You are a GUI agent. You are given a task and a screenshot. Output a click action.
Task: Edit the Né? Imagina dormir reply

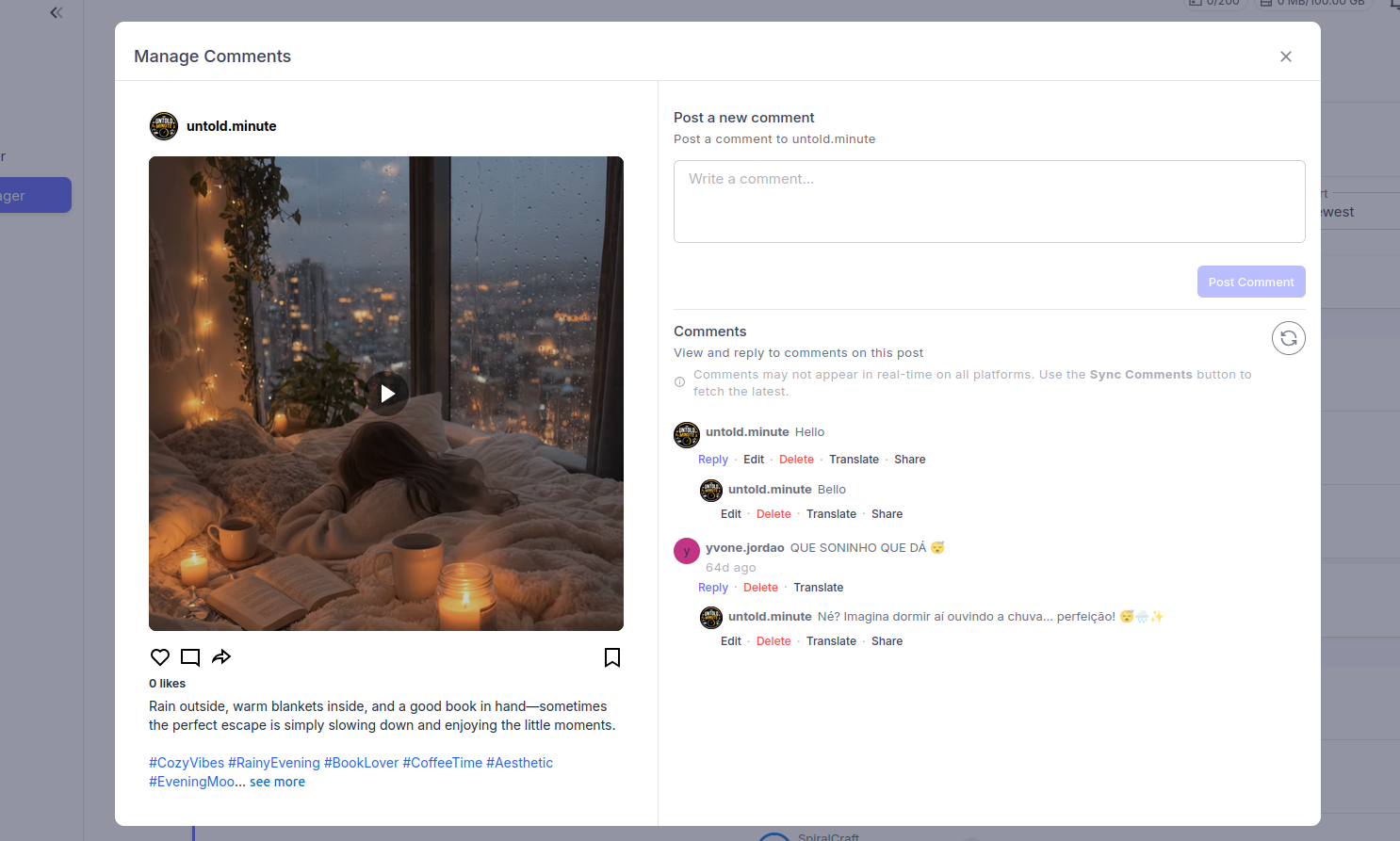(x=731, y=641)
